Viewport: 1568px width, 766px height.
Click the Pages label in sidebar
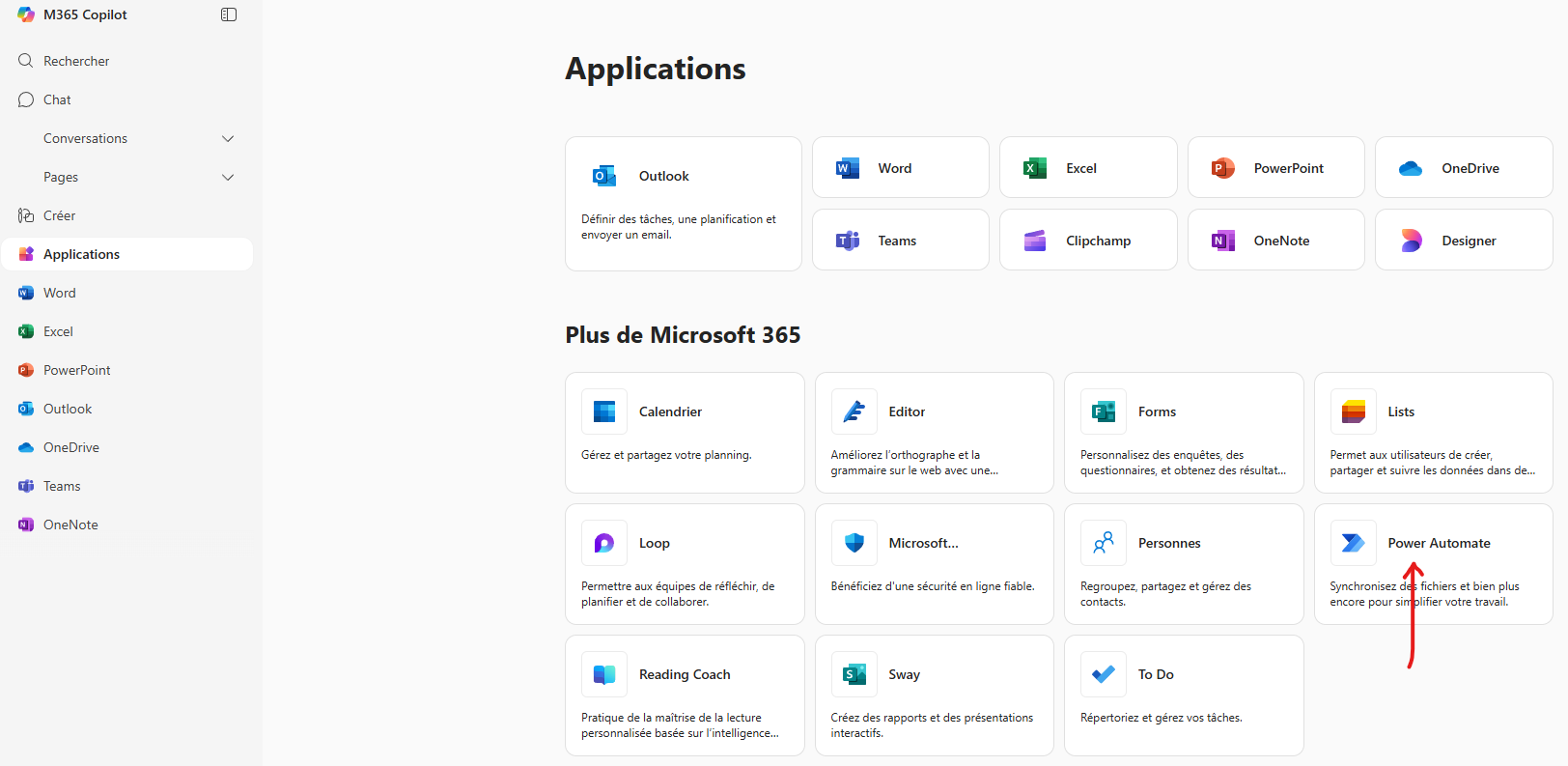[61, 177]
